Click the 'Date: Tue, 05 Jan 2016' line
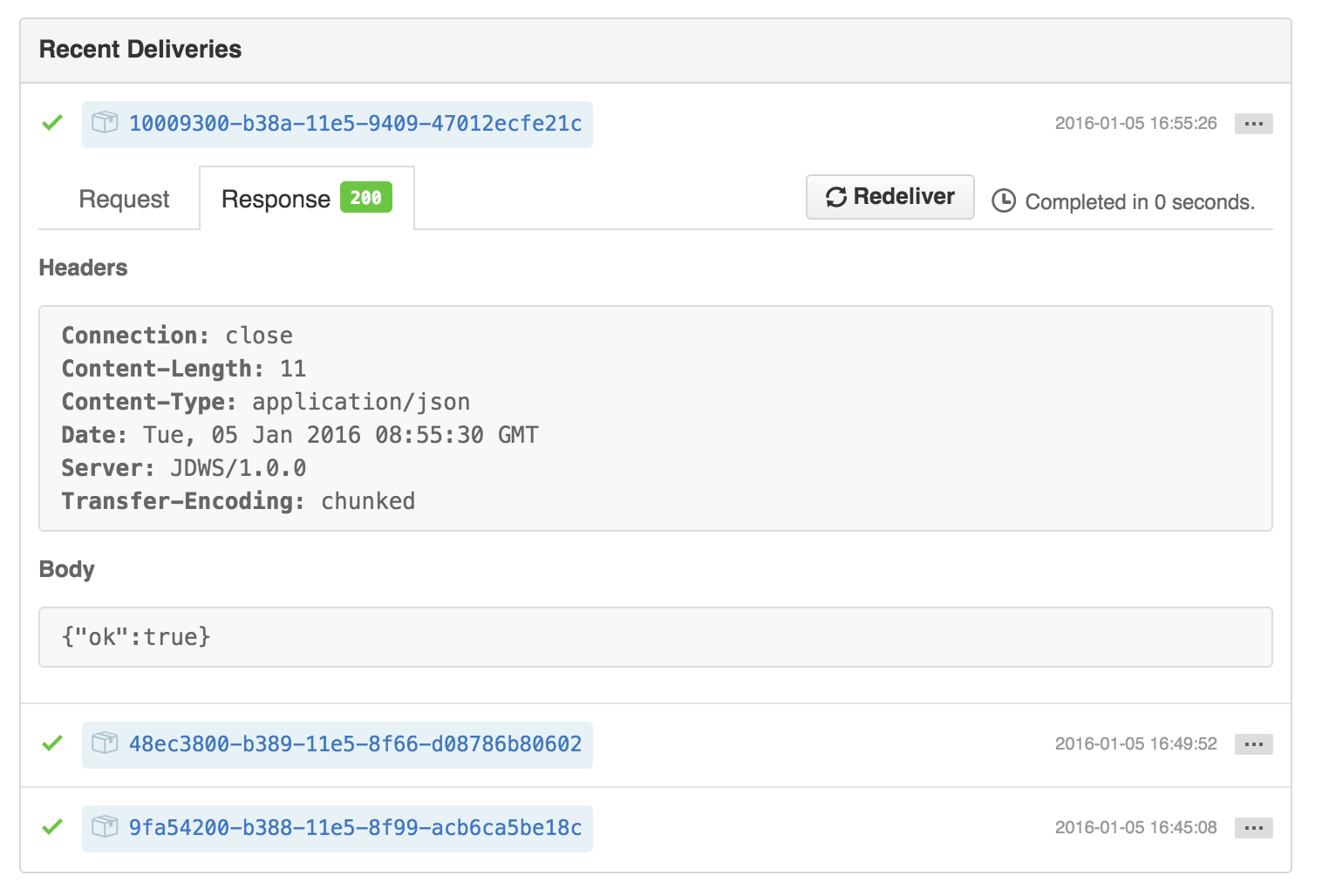Screen dimensions: 1322x896 click(x=300, y=435)
